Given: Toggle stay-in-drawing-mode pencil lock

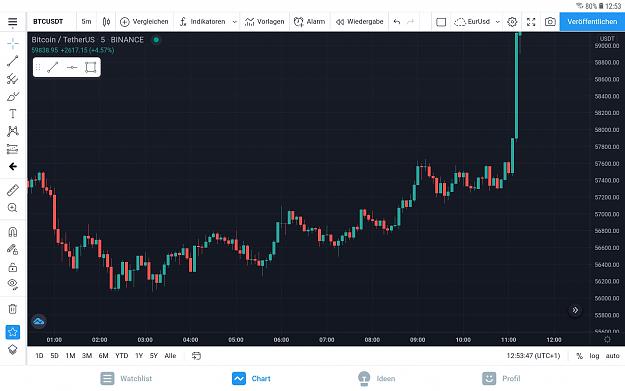Looking at the screenshot, I should [13, 250].
